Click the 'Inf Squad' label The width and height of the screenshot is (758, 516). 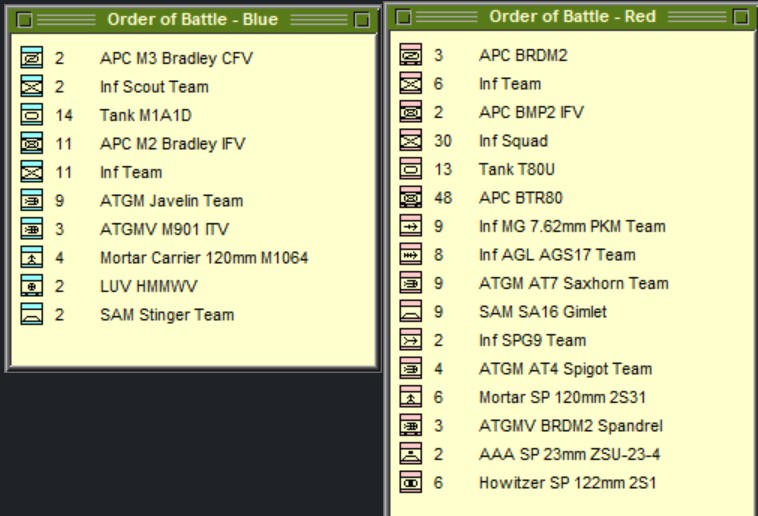[x=513, y=141]
